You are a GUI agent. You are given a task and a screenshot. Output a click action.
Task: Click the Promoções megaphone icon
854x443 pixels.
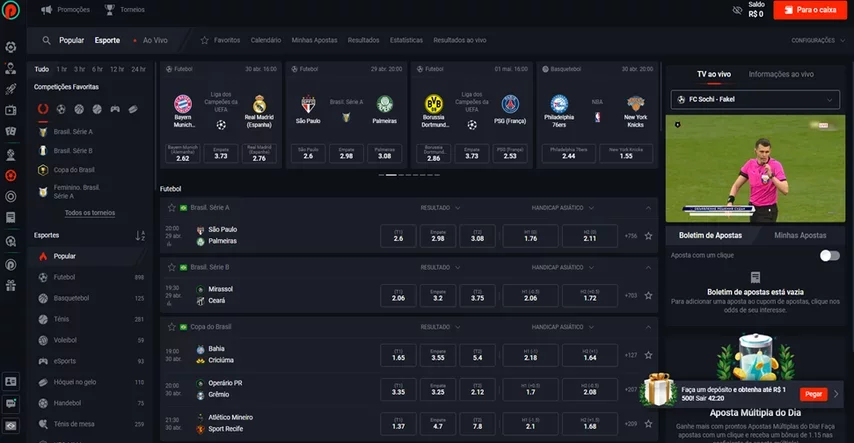coord(47,9)
